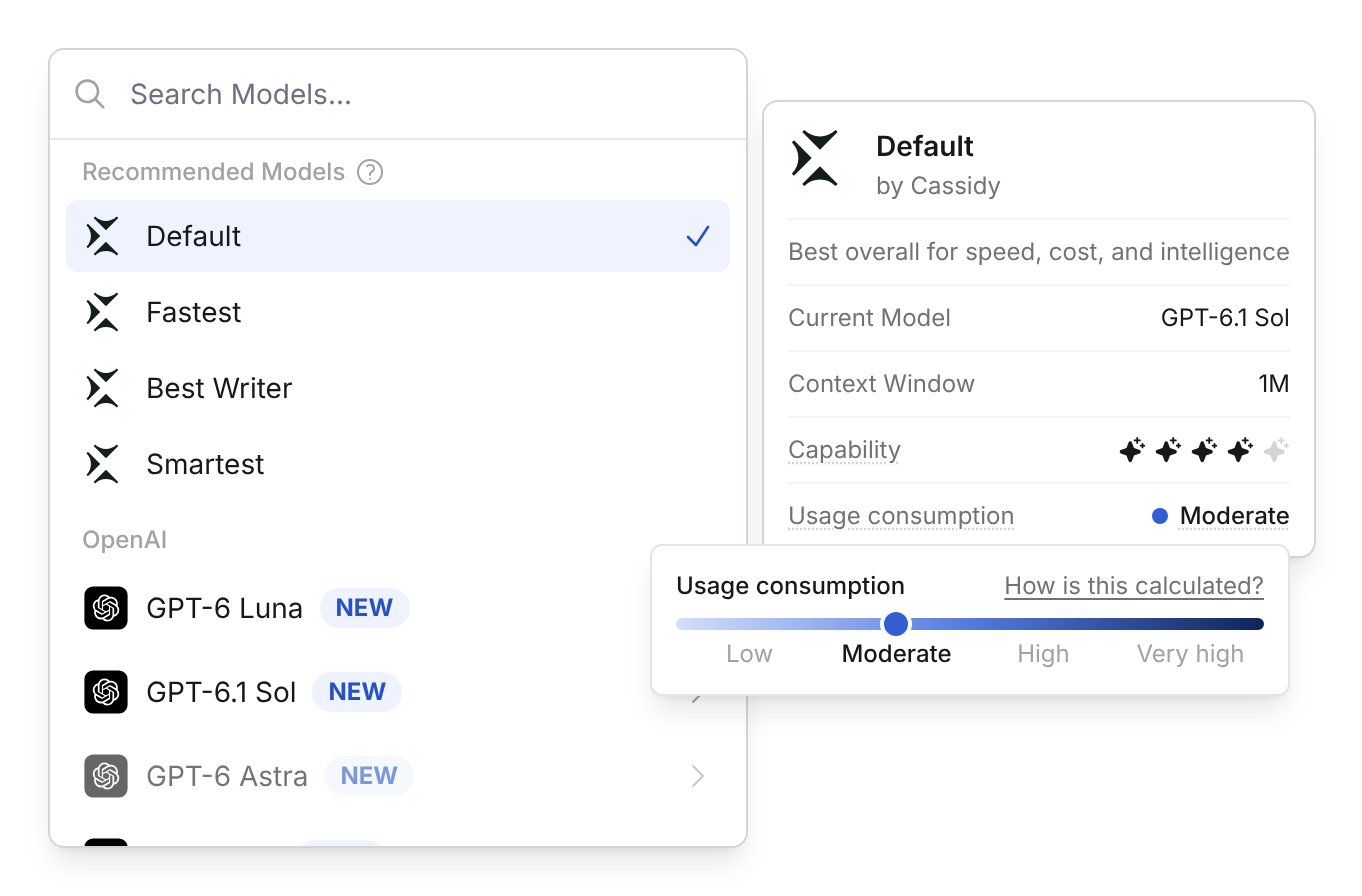Image resolution: width=1362 pixels, height=896 pixels.
Task: Click the NEW badge next to GPT-6 Luna
Action: point(364,608)
